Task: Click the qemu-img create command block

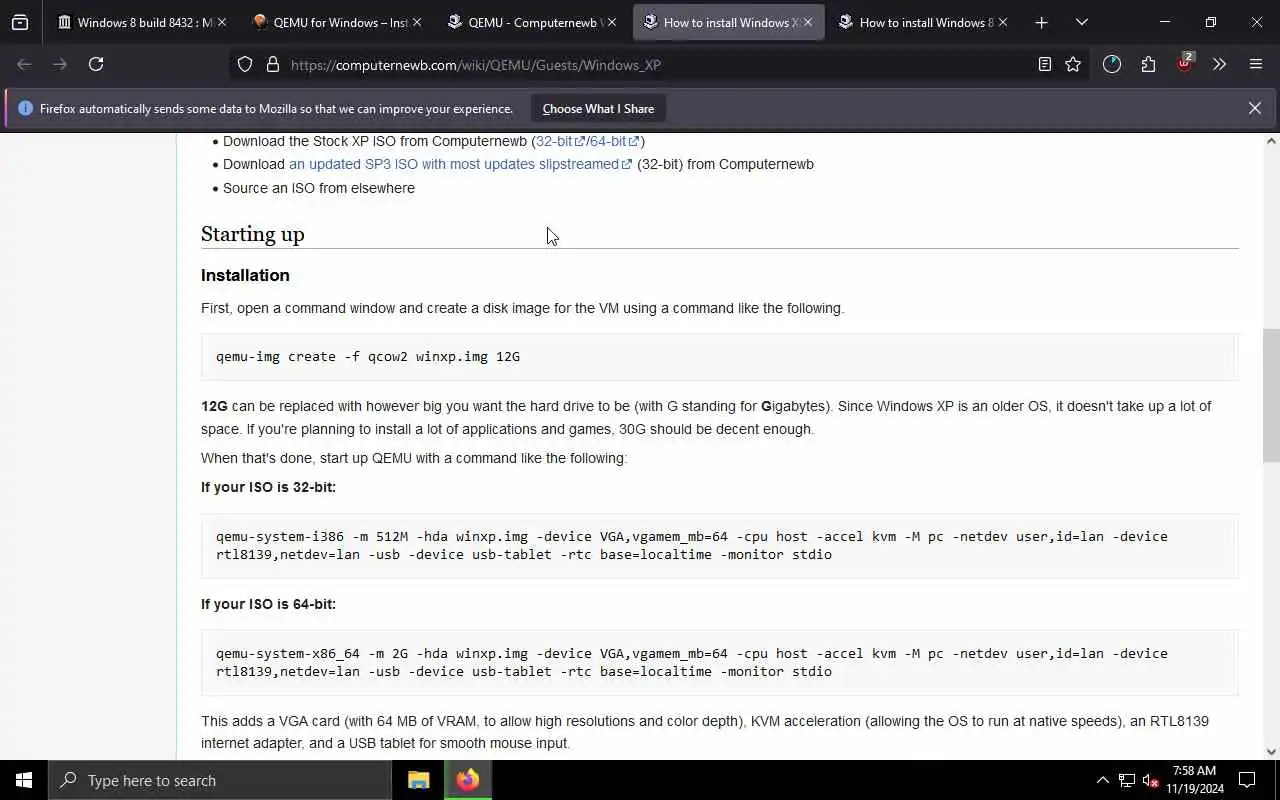Action: pyautogui.click(x=719, y=357)
